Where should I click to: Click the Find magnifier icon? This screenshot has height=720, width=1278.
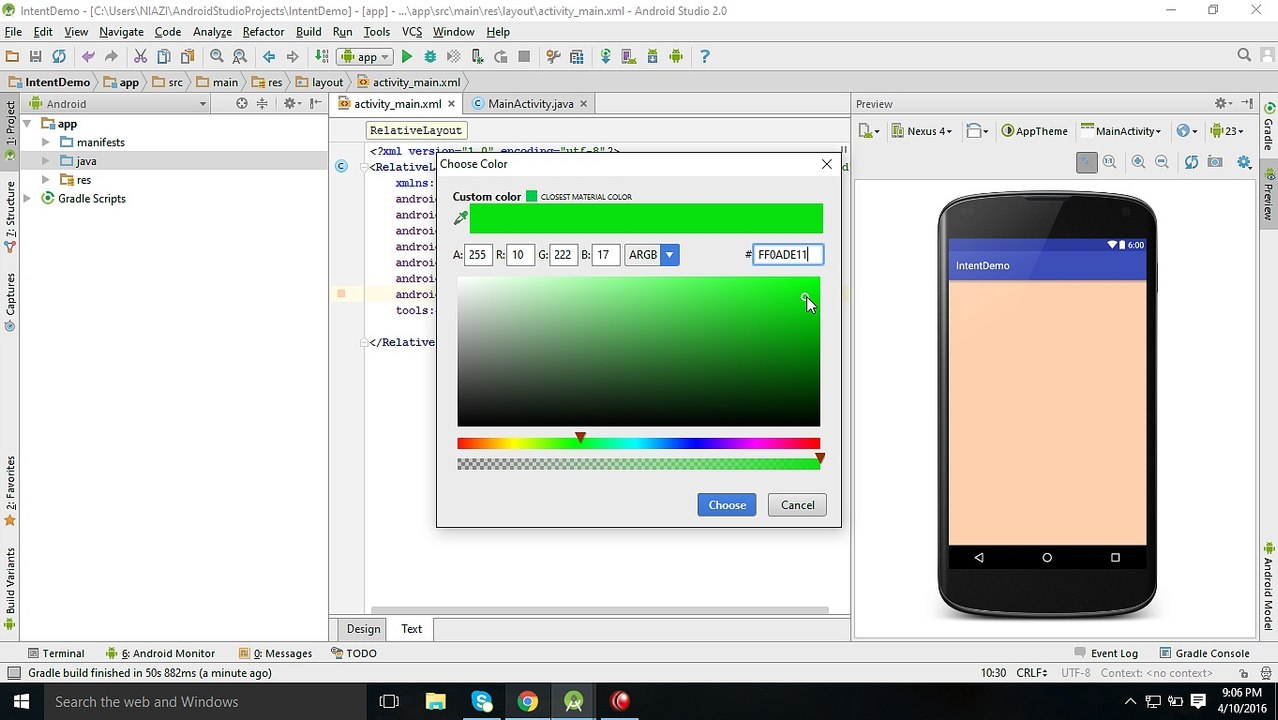(216, 57)
